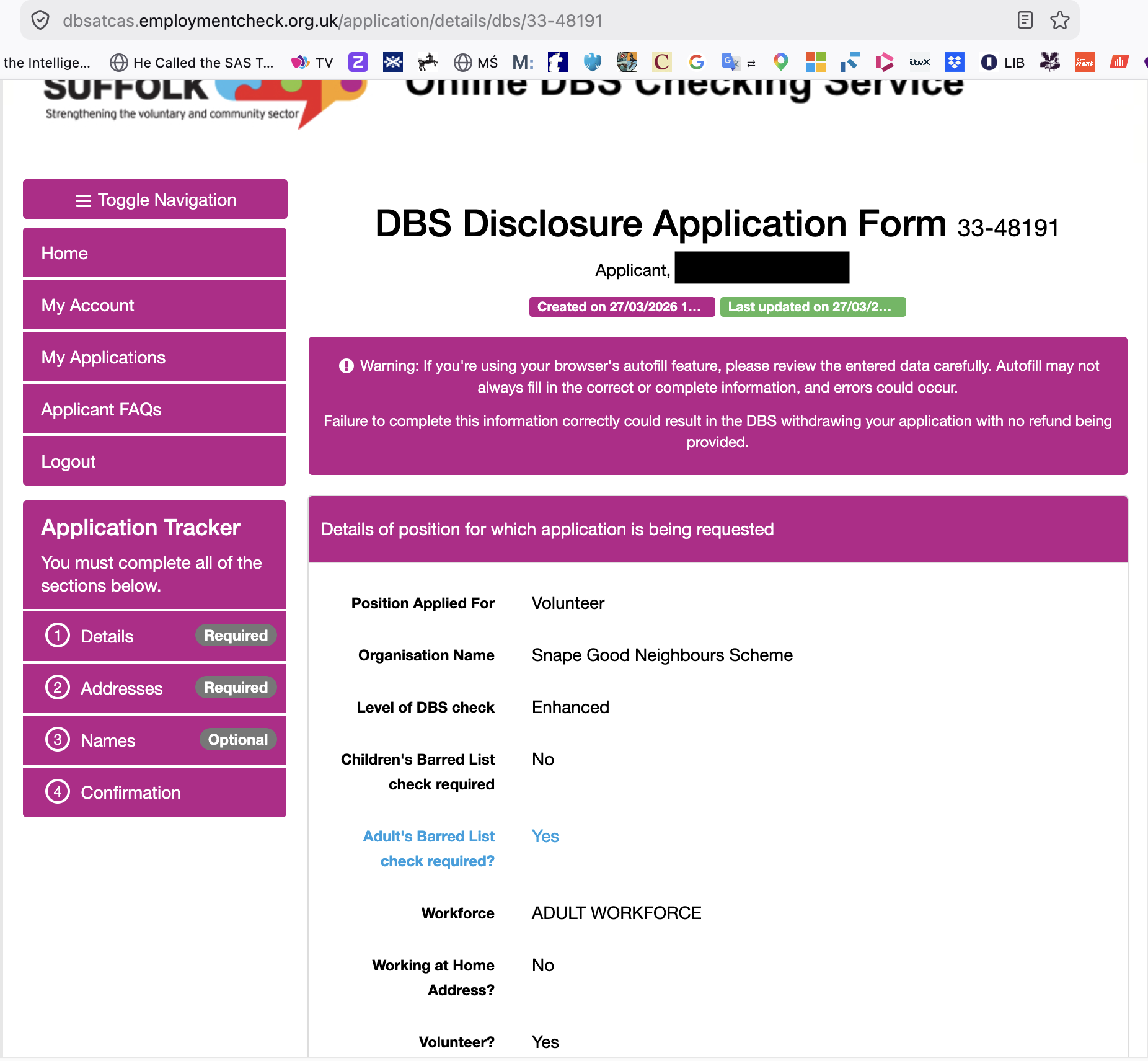This screenshot has width=1148, height=1061.
Task: Go to Home in sidebar
Action: (x=155, y=253)
